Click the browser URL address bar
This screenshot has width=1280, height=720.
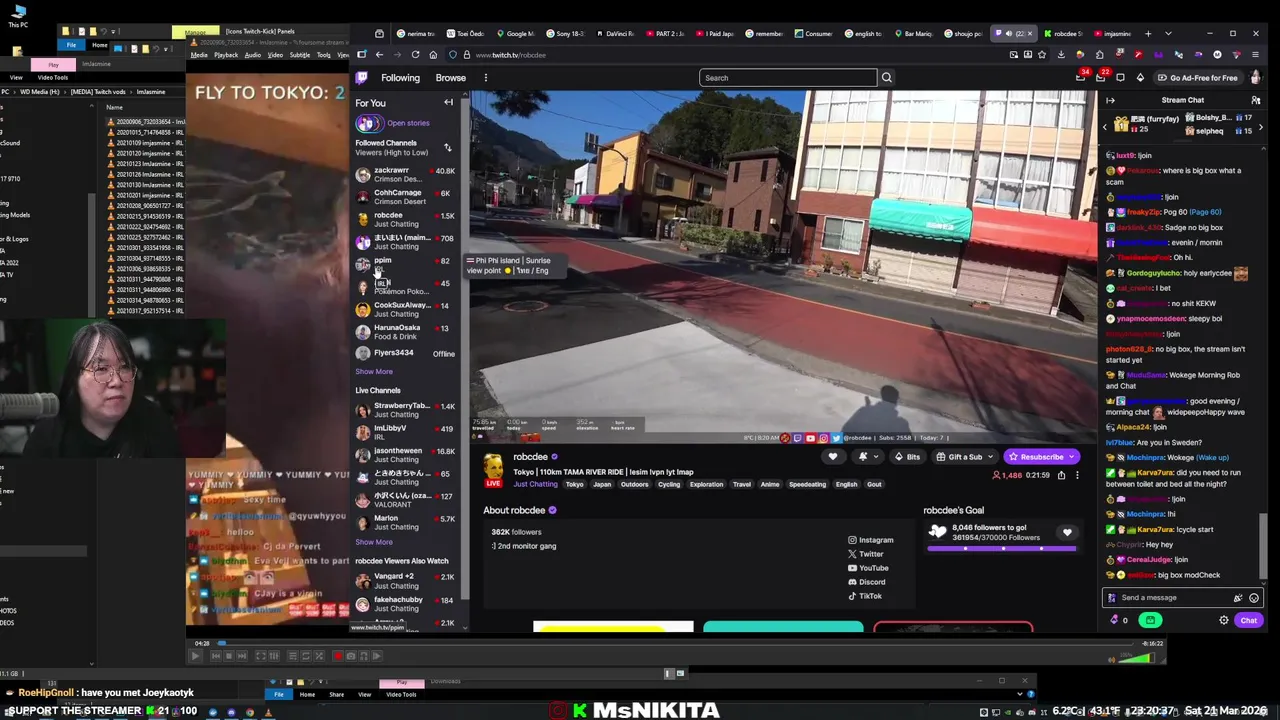click(x=740, y=55)
